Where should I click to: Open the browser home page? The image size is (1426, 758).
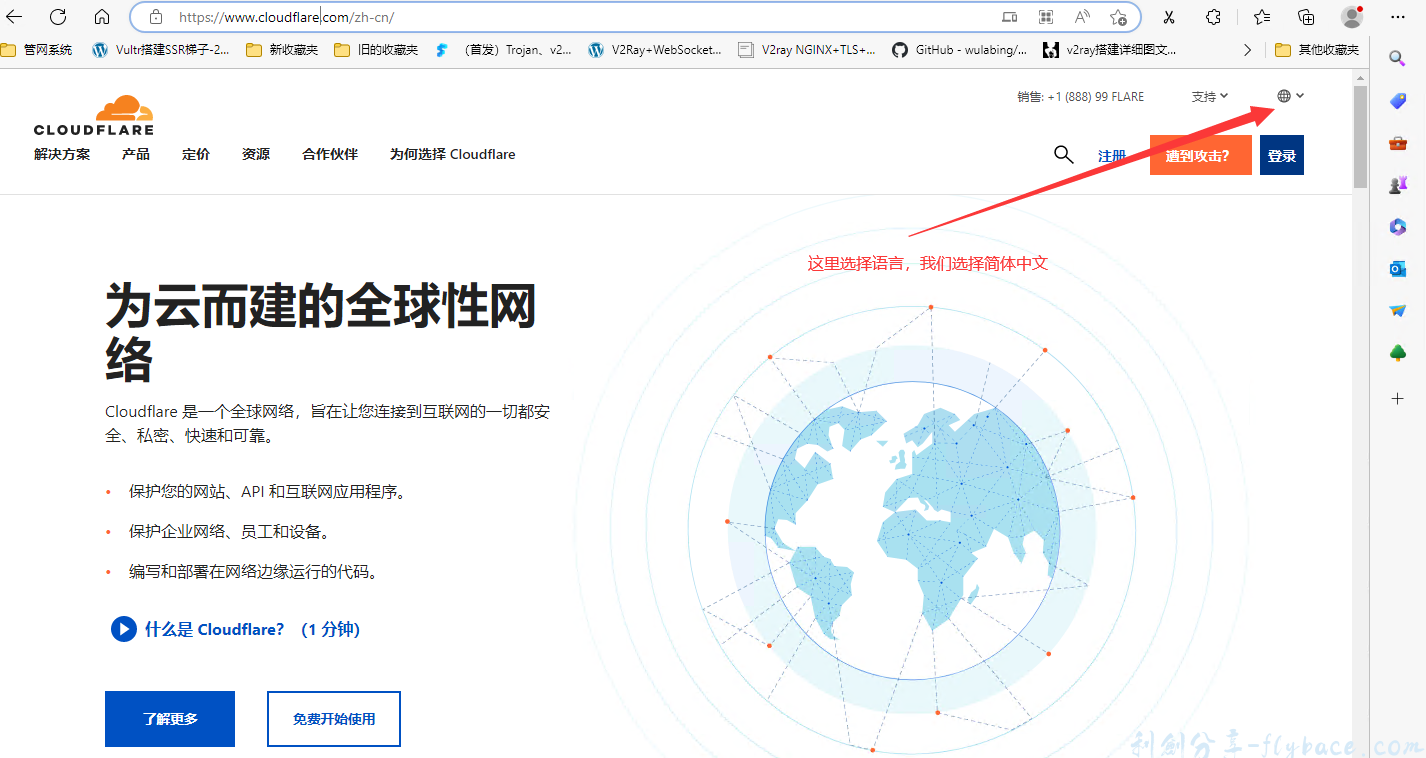tap(102, 17)
